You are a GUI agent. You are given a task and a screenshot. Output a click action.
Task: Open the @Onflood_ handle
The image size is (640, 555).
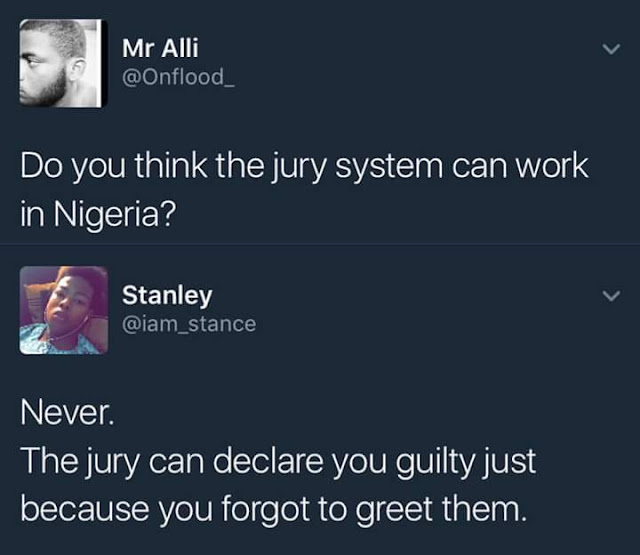pos(178,77)
